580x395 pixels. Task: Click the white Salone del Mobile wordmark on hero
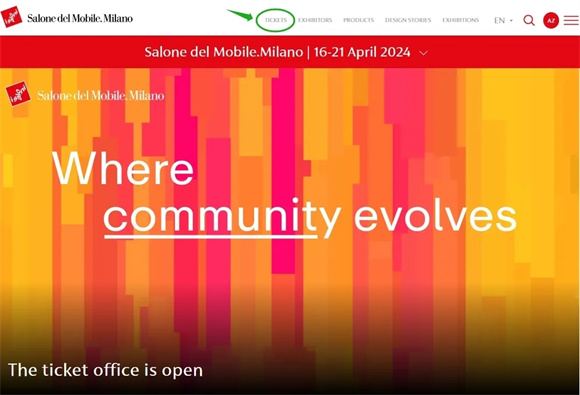click(x=101, y=96)
